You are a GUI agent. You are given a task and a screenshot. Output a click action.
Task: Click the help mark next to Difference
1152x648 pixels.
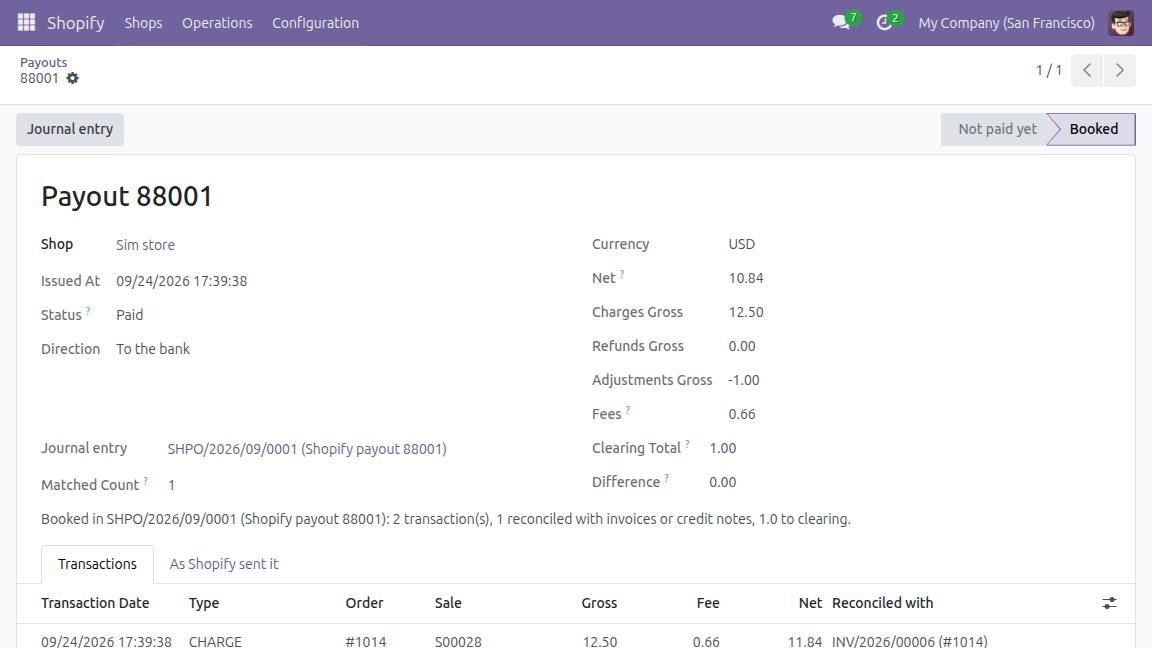click(666, 478)
